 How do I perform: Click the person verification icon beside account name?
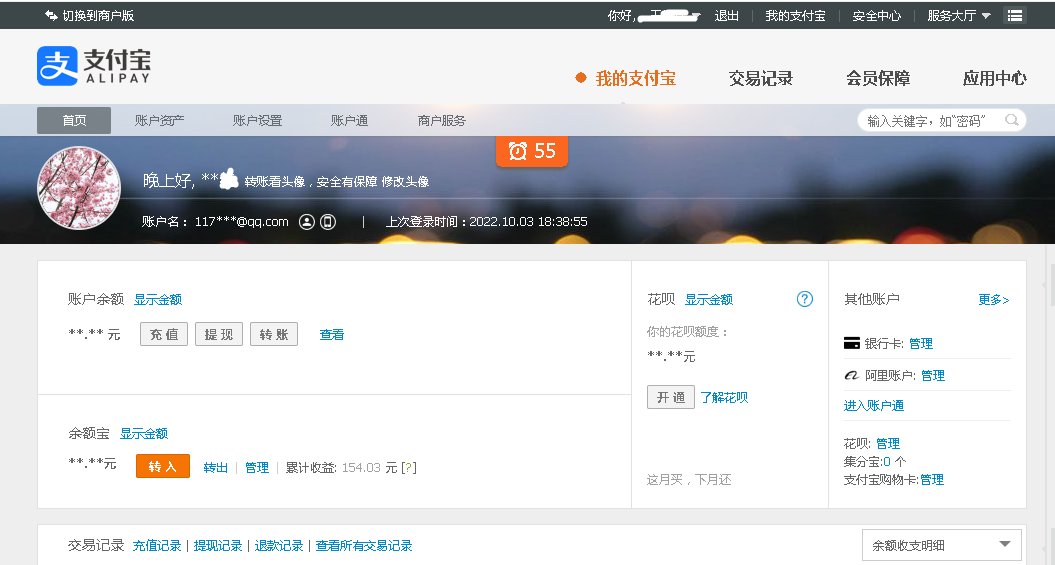pos(307,222)
